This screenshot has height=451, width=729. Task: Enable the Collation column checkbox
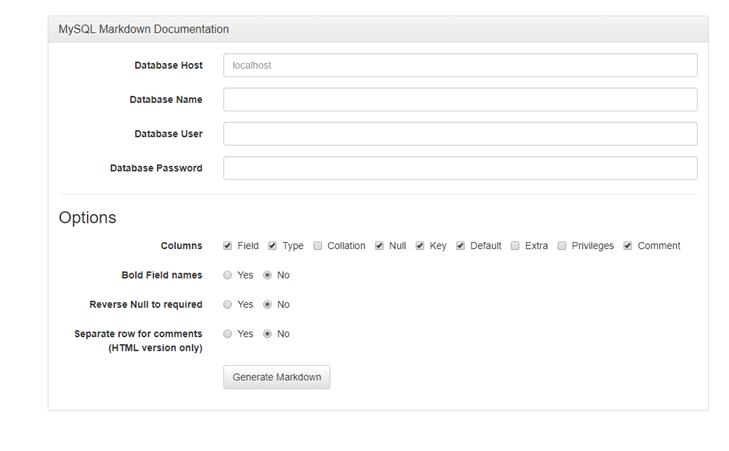tap(318, 245)
